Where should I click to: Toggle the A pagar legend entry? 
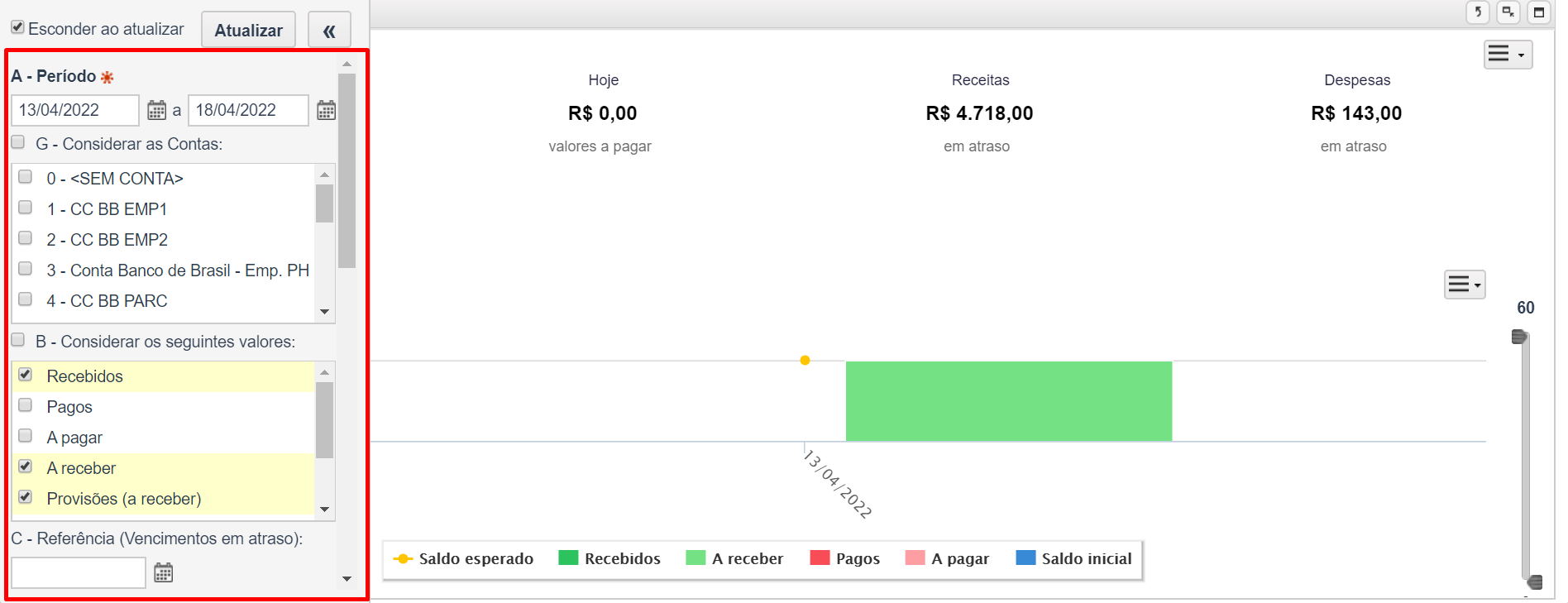point(947,558)
